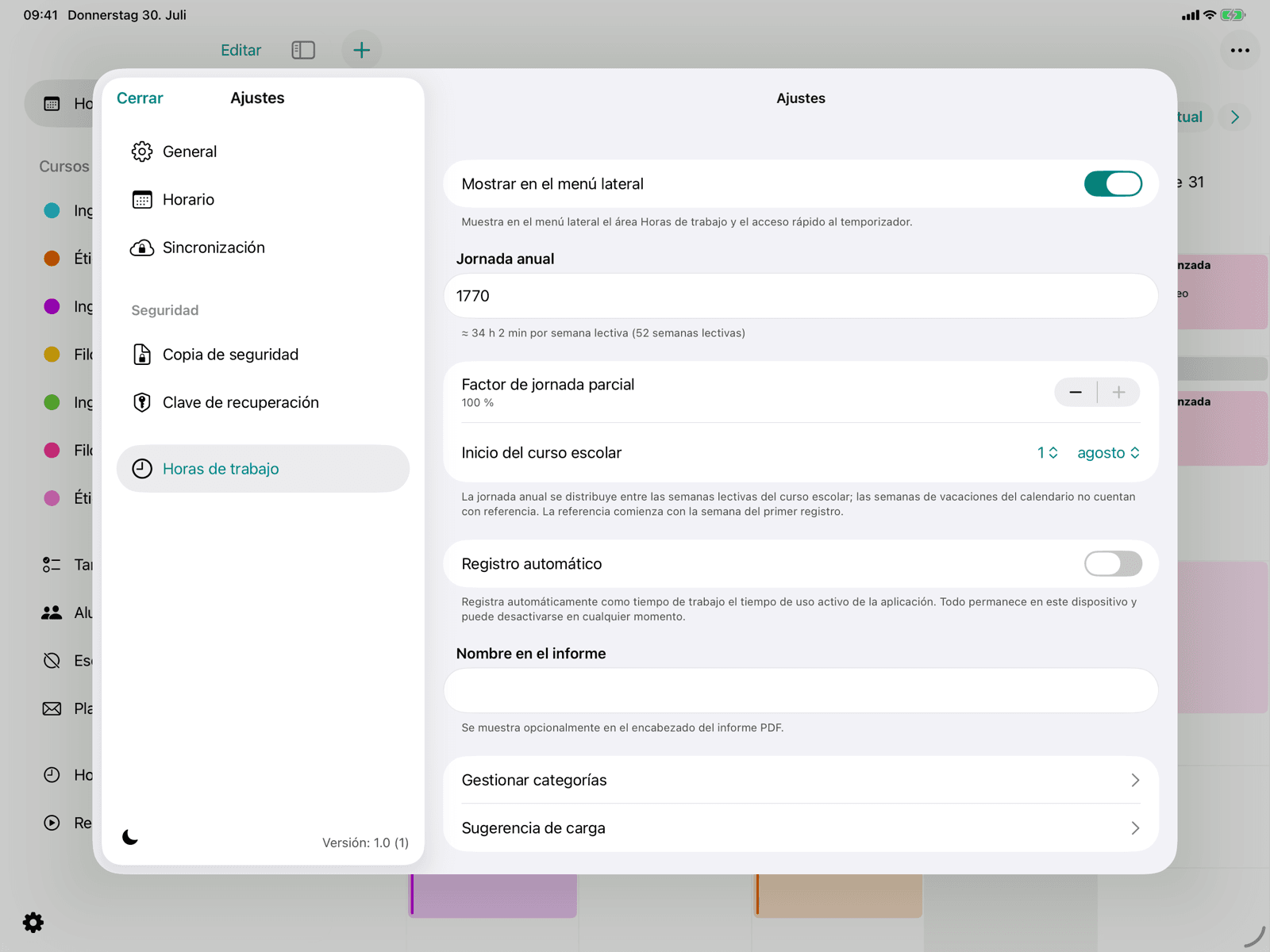The image size is (1270, 952).
Task: Click the orange event block at bottom
Action: pyautogui.click(x=839, y=896)
